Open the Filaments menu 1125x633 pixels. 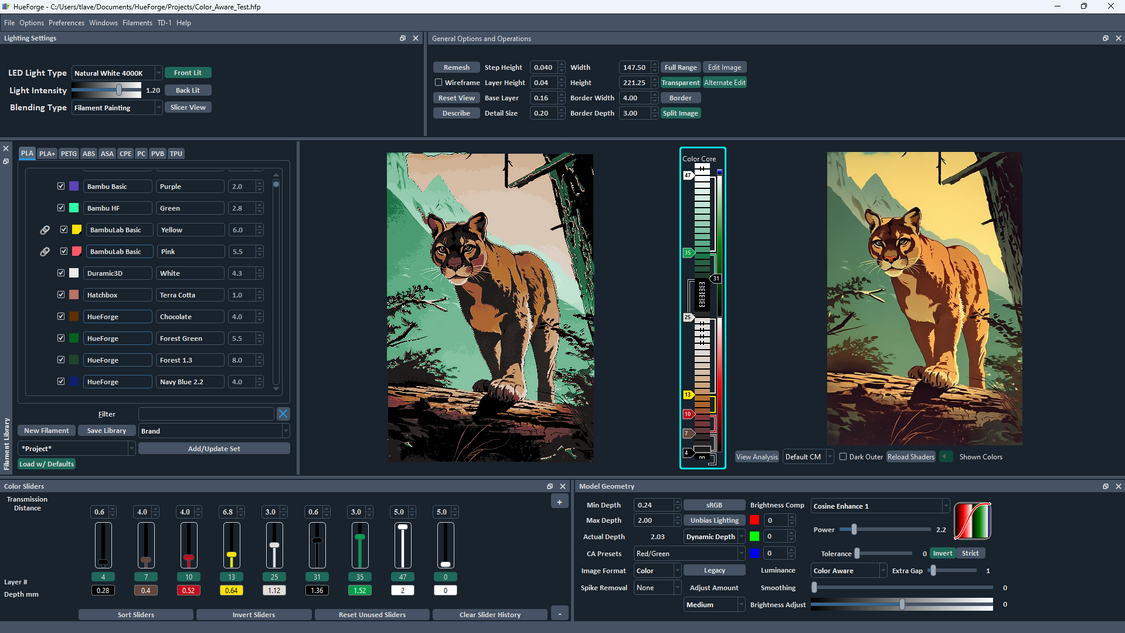click(137, 22)
